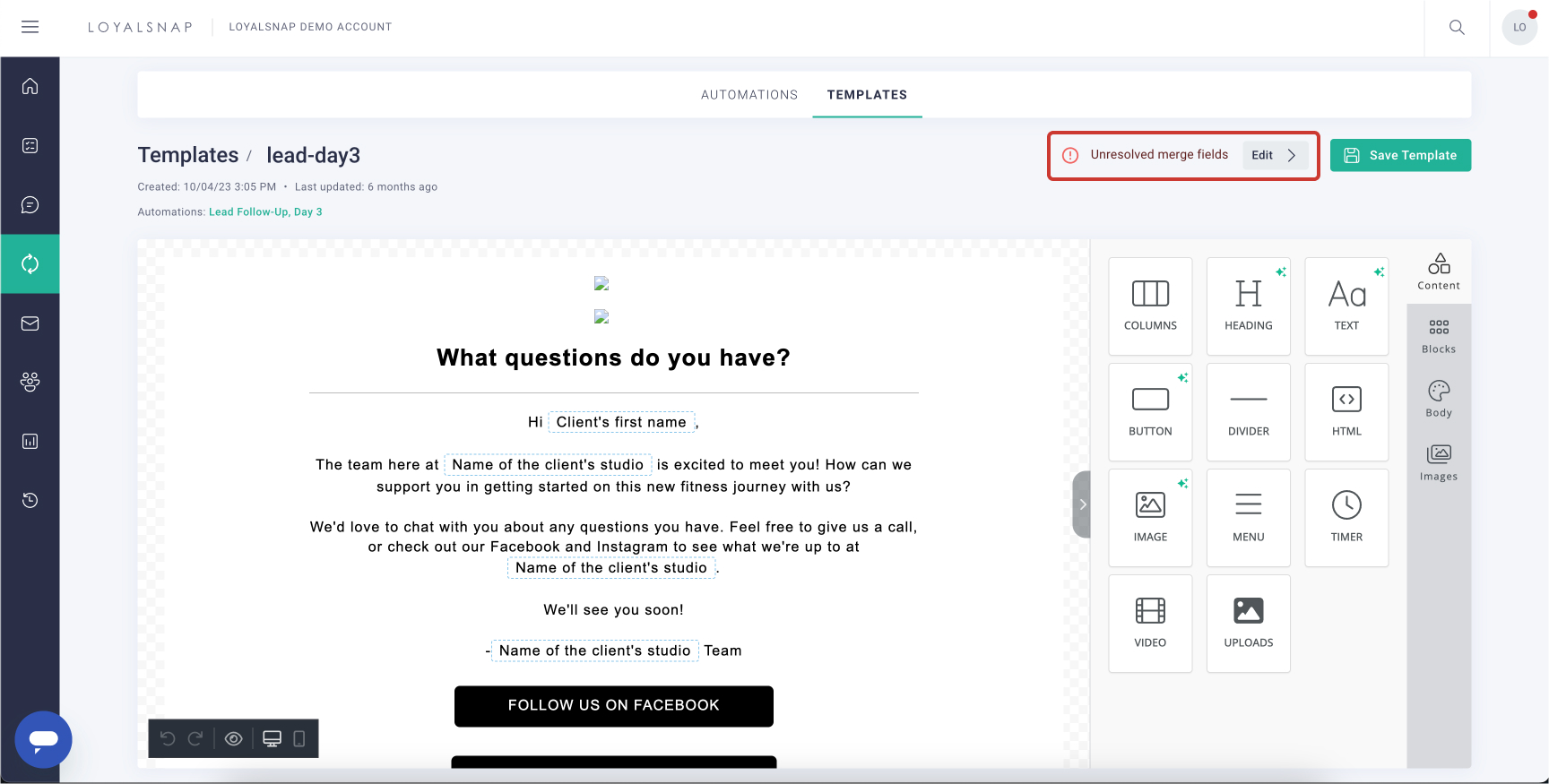Select the Heading content tool

tap(1248, 306)
